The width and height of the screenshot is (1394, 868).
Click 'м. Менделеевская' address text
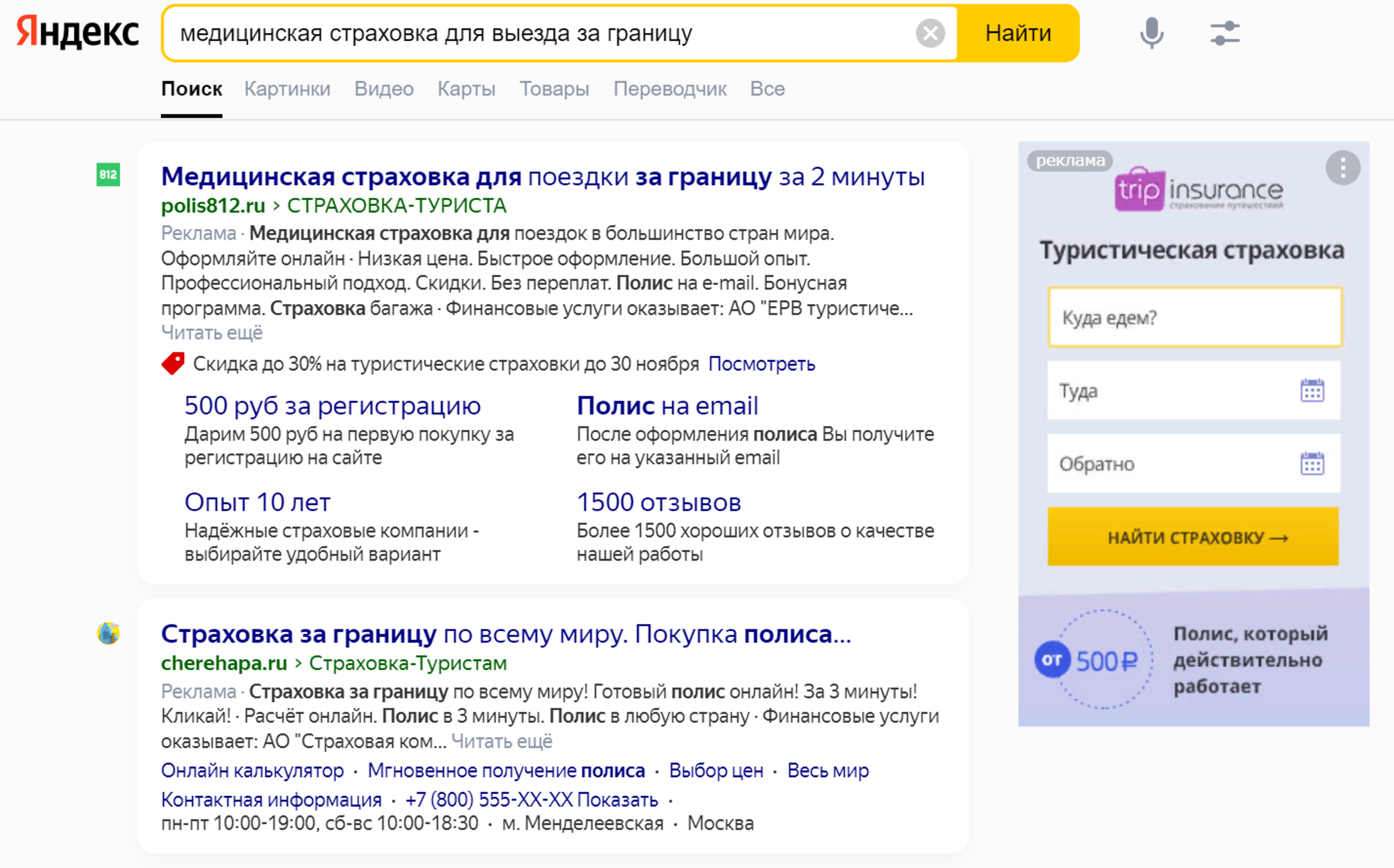pos(582,823)
